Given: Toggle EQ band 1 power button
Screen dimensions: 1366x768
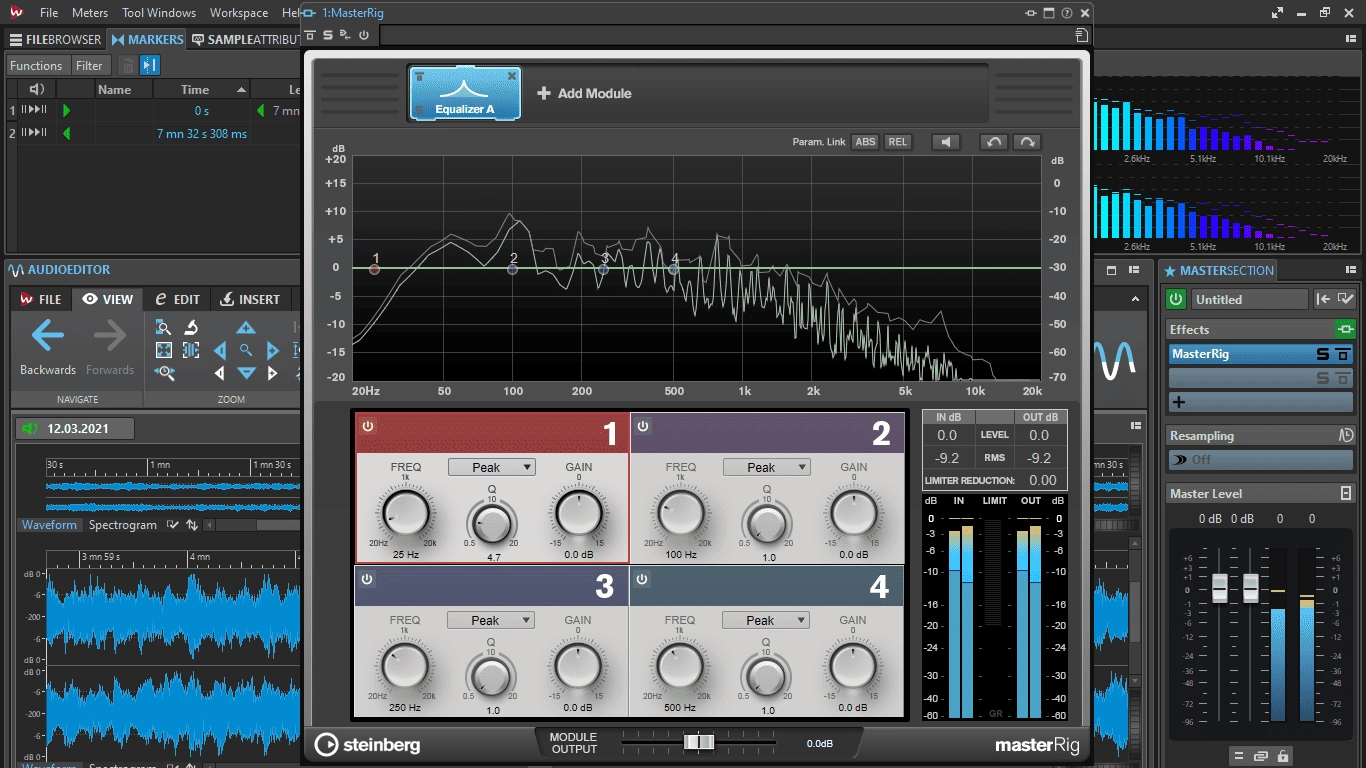Looking at the screenshot, I should tap(368, 426).
